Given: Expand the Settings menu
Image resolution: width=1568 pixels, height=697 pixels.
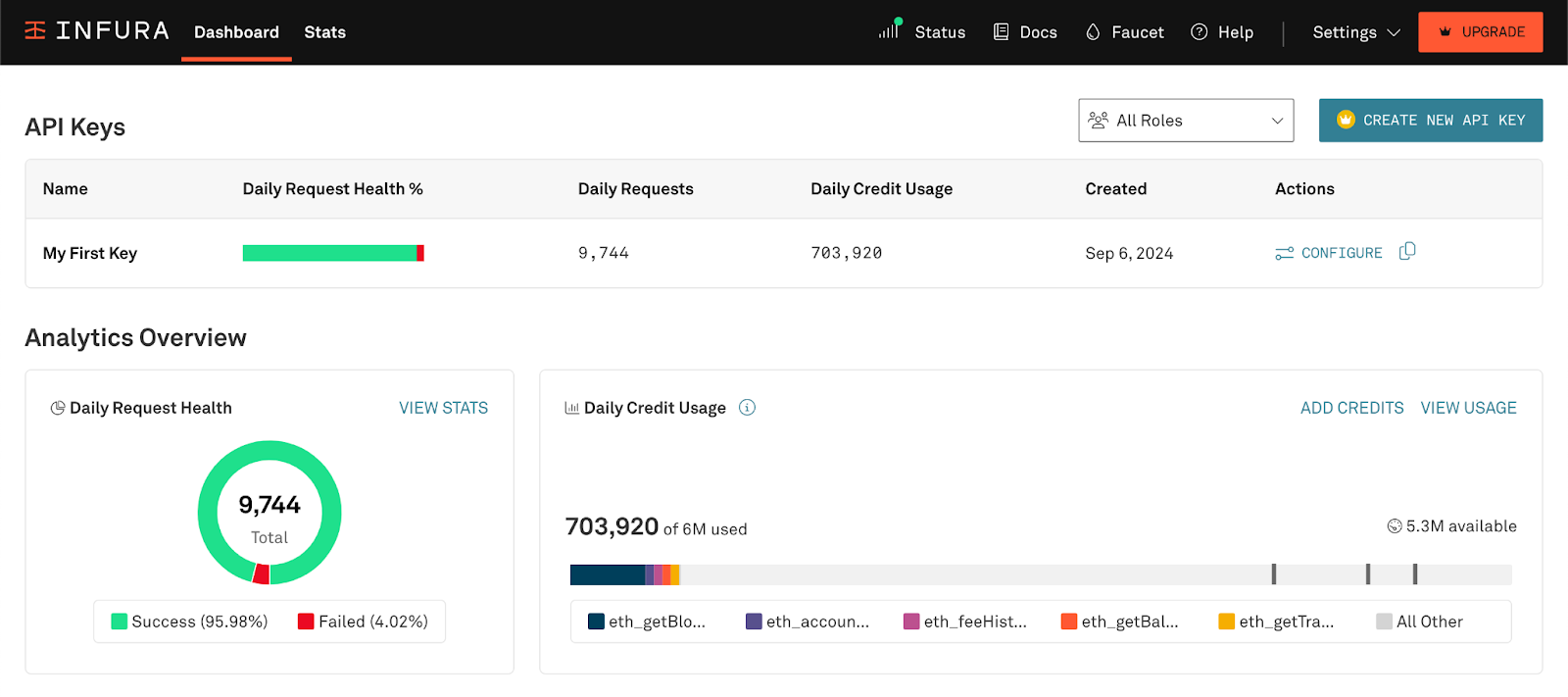Looking at the screenshot, I should point(1355,32).
